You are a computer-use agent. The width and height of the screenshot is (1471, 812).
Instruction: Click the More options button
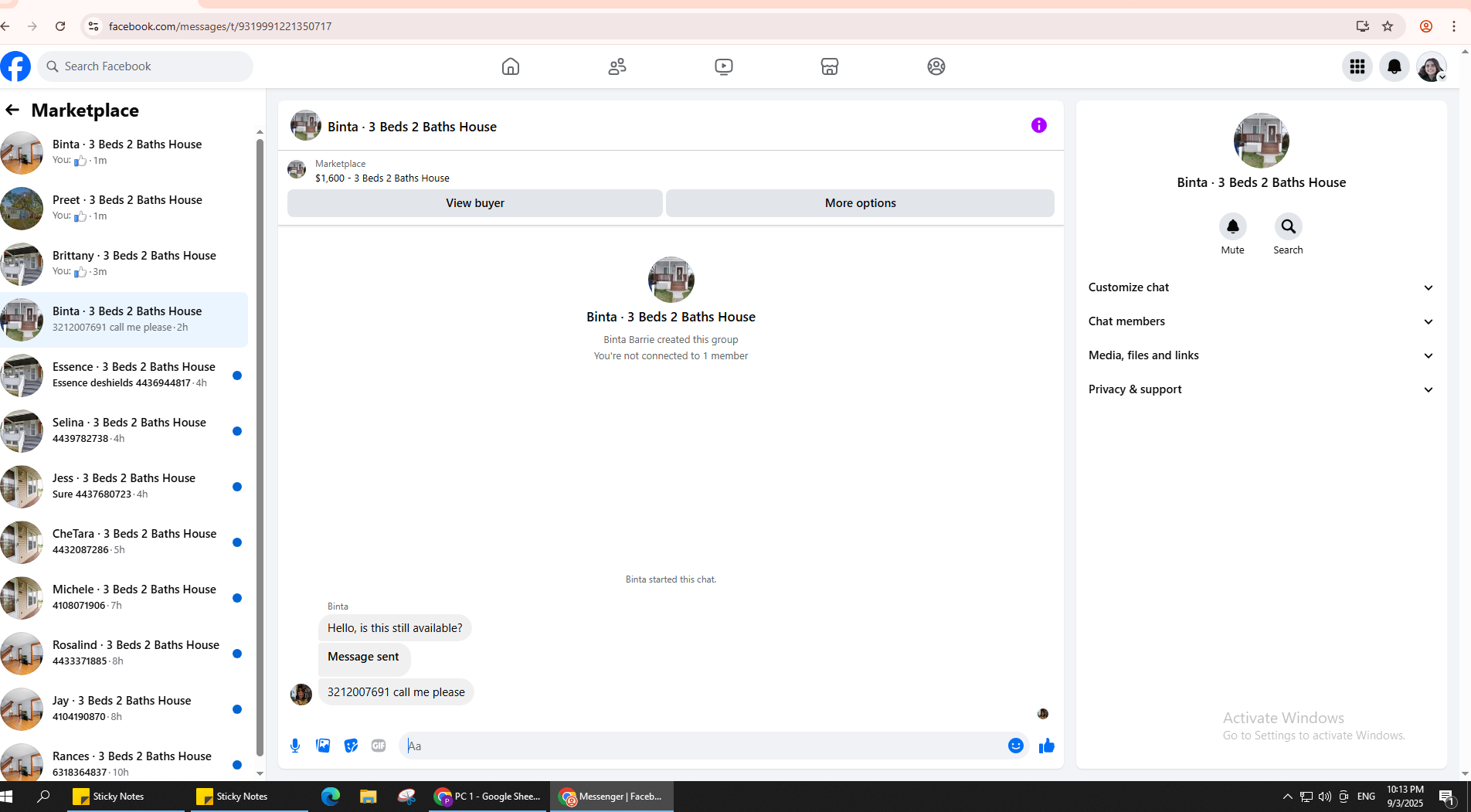pyautogui.click(x=860, y=203)
